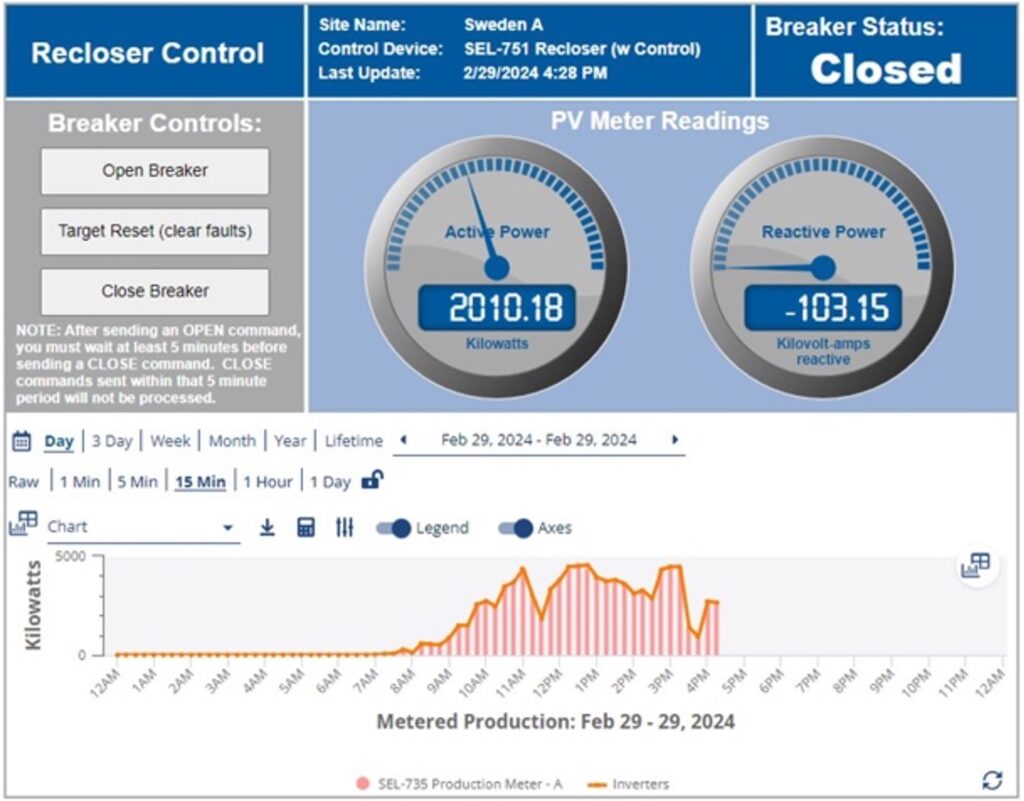Image resolution: width=1024 pixels, height=801 pixels.
Task: Toggle the Axes switch
Action: point(515,529)
